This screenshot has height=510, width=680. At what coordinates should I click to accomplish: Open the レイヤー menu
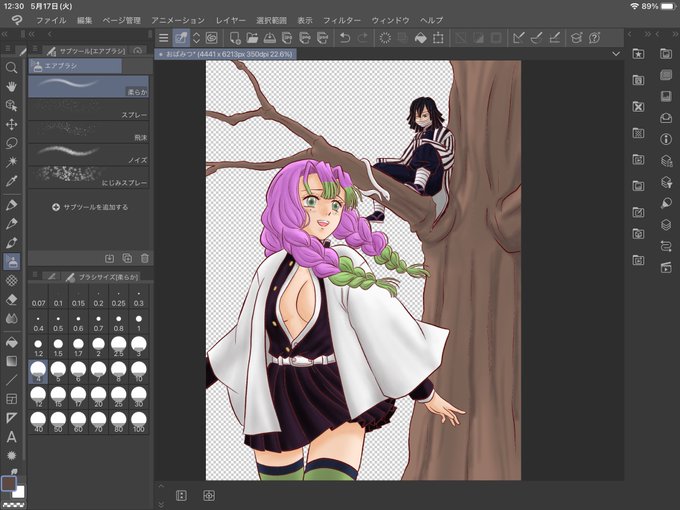coord(231,20)
